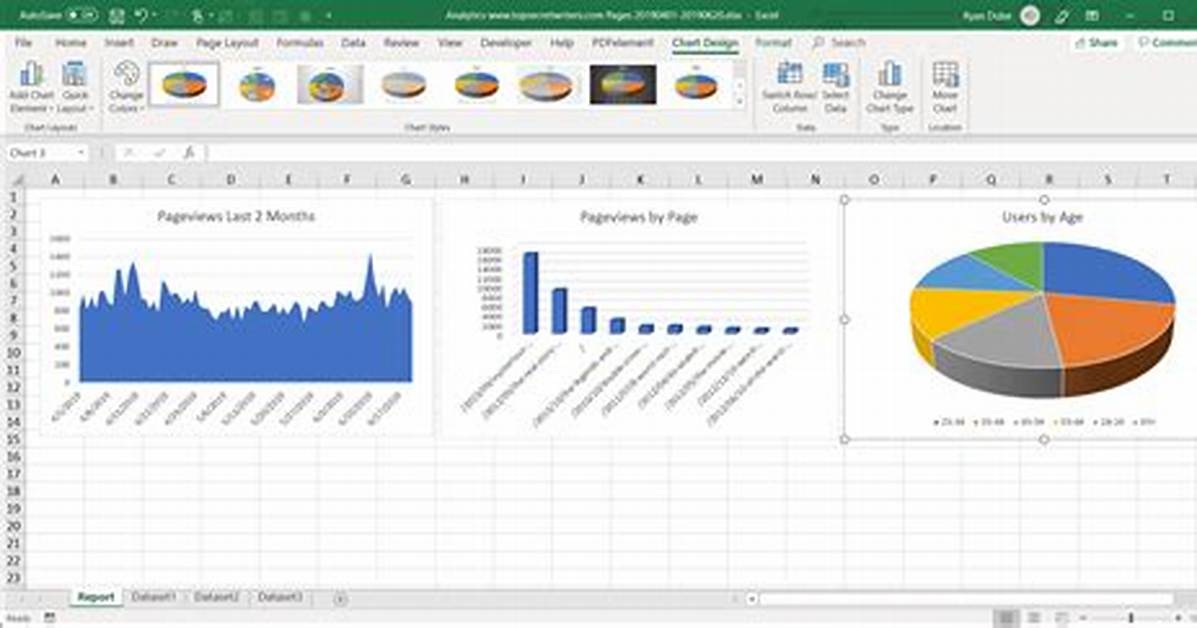Click the Undo arrow icon

(141, 15)
